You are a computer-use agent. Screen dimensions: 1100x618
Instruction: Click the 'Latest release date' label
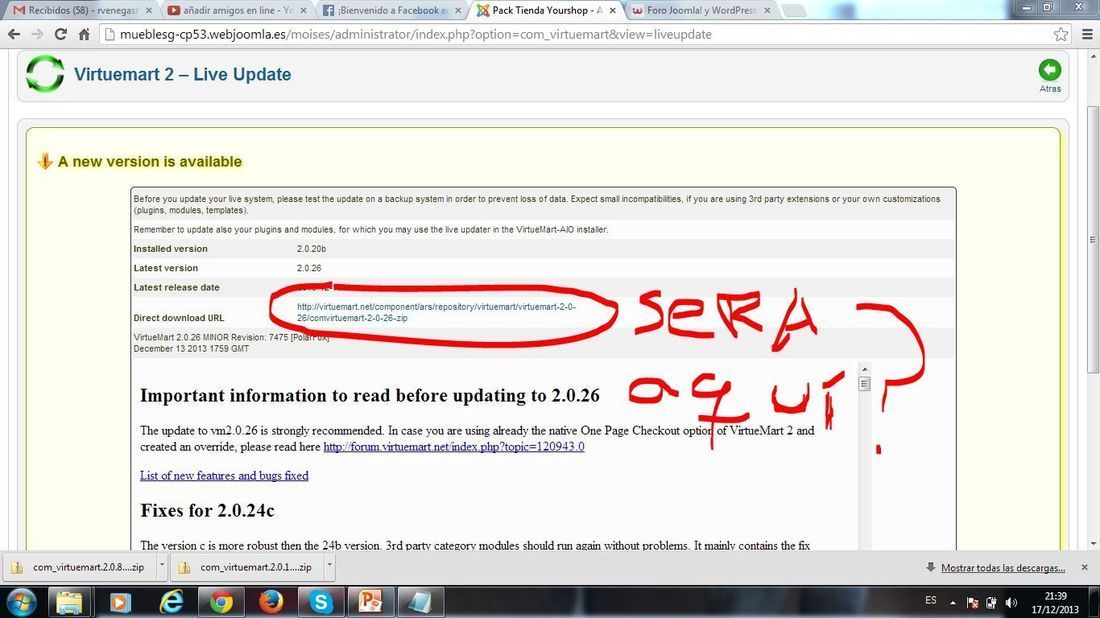(x=176, y=288)
